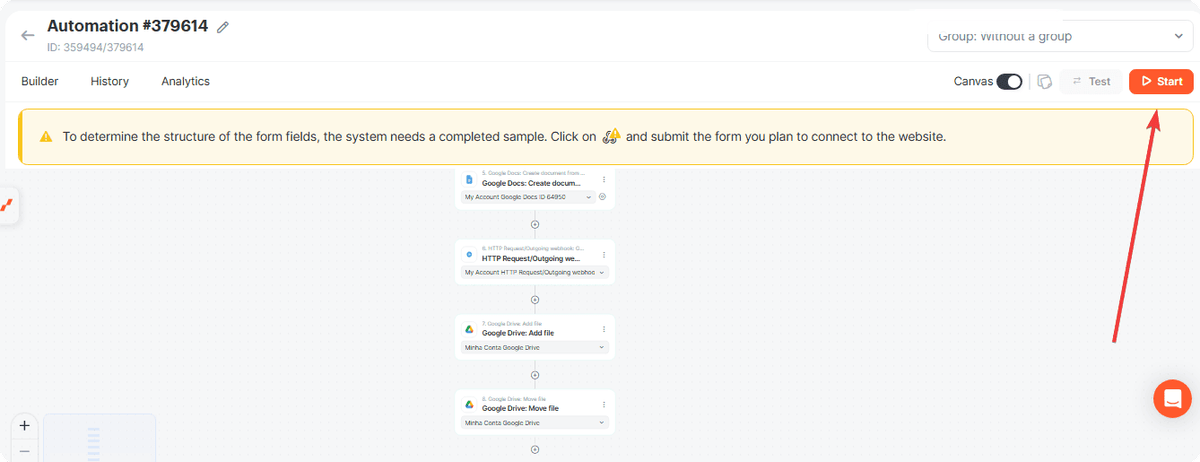Open the Builder tab
Screen dimensions: 1200x462
[40, 82]
